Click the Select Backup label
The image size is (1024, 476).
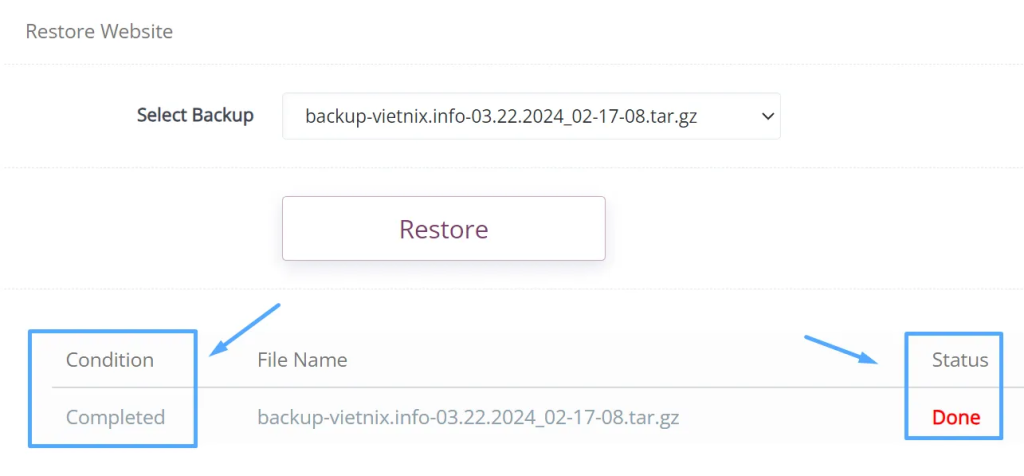click(x=195, y=115)
